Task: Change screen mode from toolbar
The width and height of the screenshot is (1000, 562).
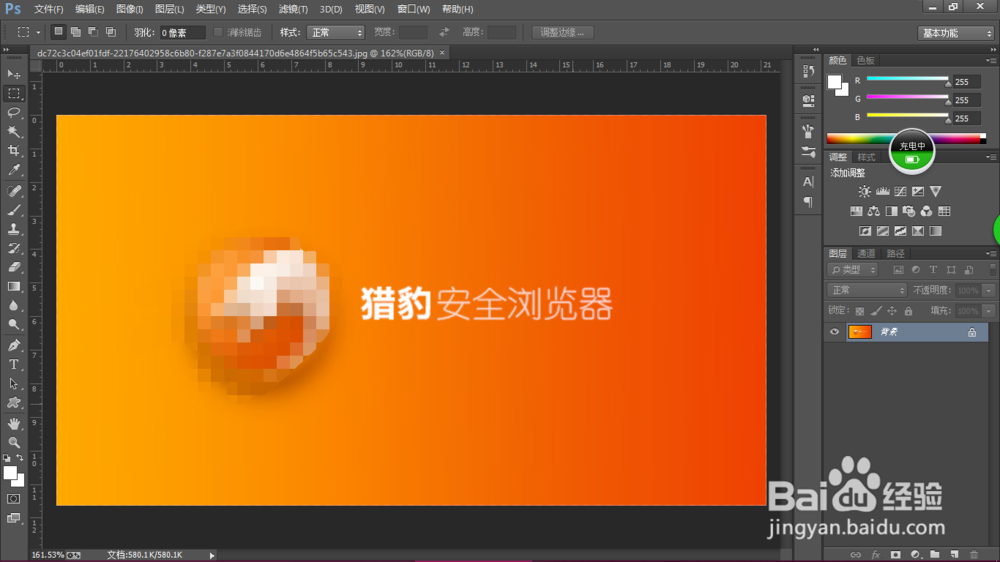Action: [13, 518]
